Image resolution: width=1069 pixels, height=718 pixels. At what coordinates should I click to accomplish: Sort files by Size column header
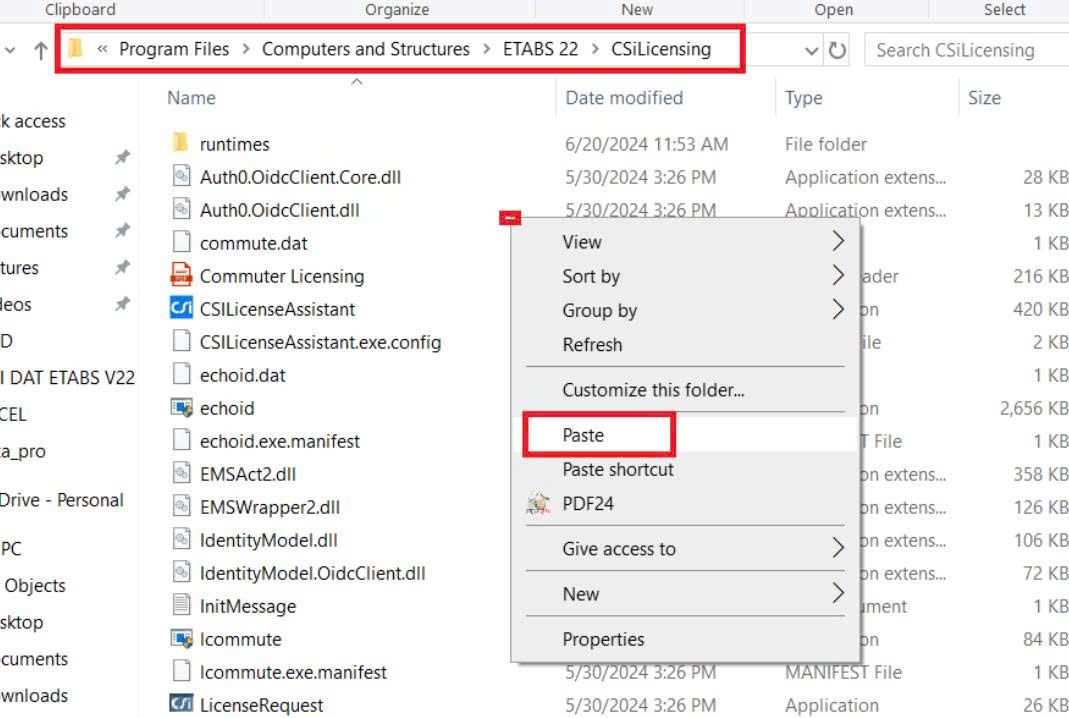click(x=984, y=98)
